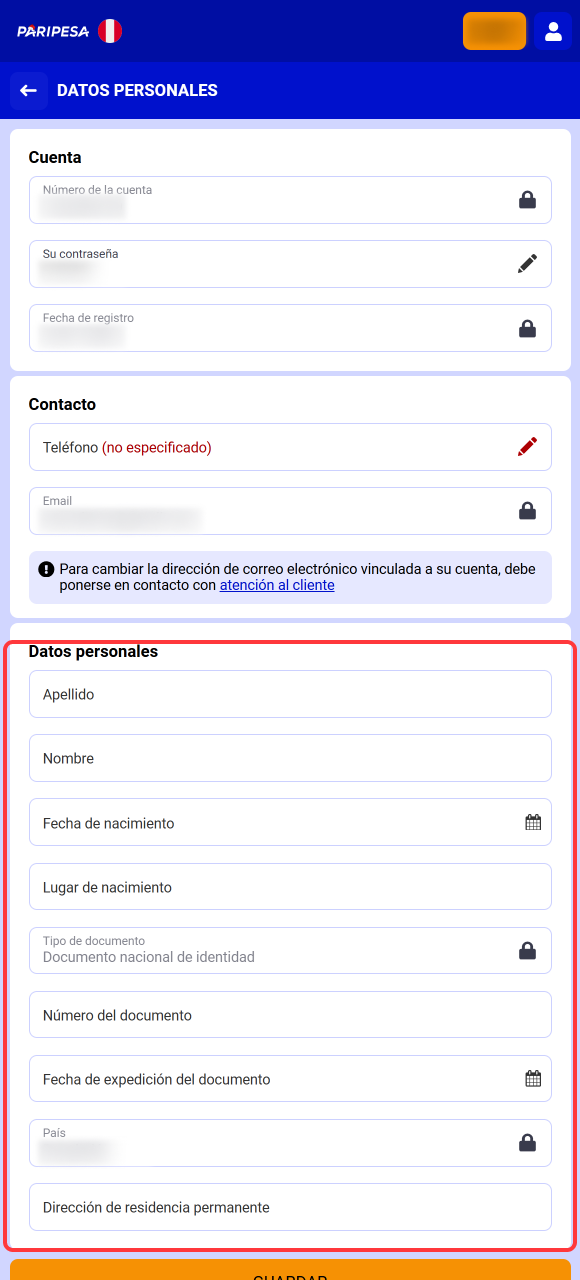580x1280 pixels.
Task: Click the lock icon on the País field
Action: pyautogui.click(x=528, y=1142)
